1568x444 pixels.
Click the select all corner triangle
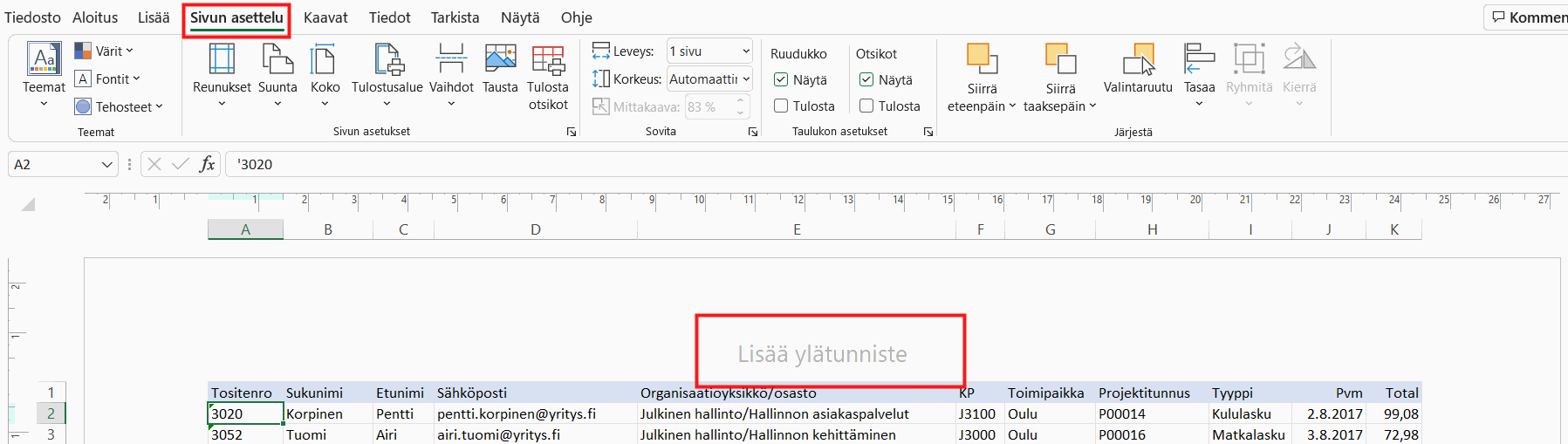tap(29, 203)
